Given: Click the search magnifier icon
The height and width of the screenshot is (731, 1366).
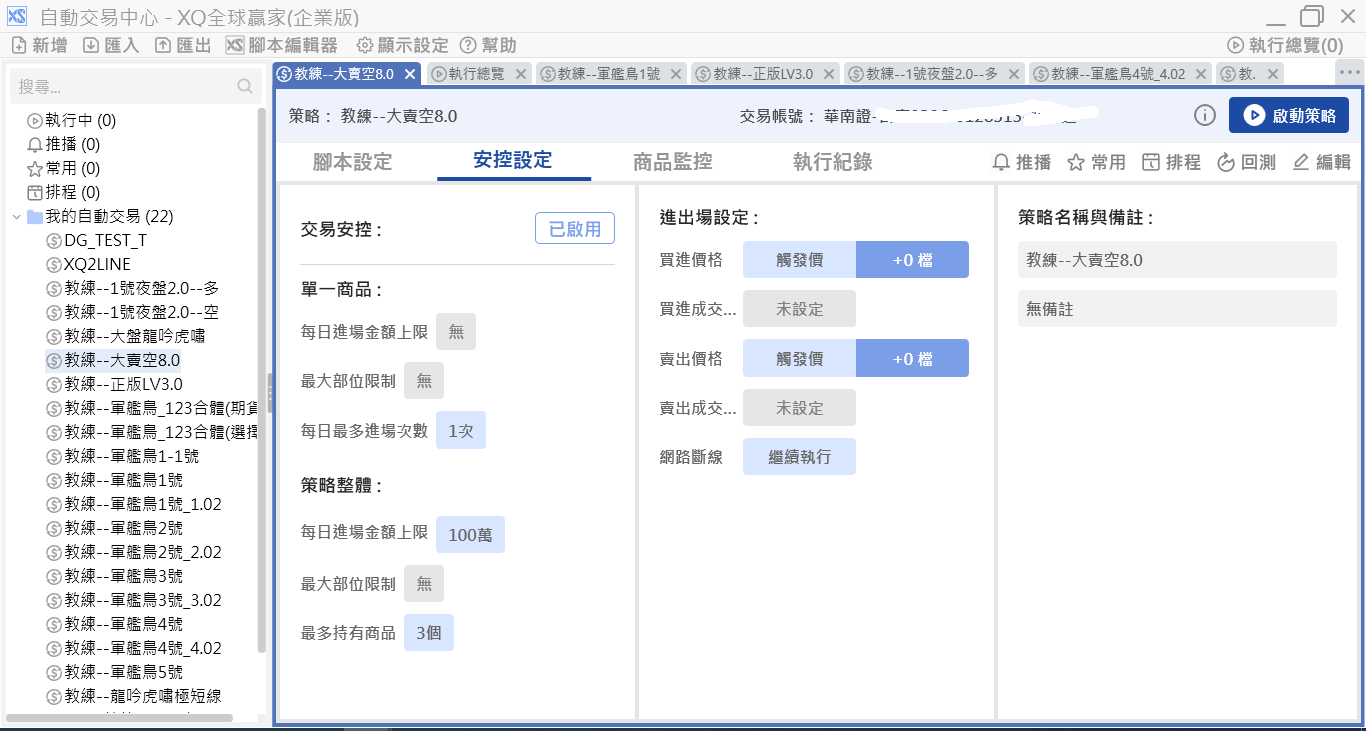Looking at the screenshot, I should tap(245, 87).
